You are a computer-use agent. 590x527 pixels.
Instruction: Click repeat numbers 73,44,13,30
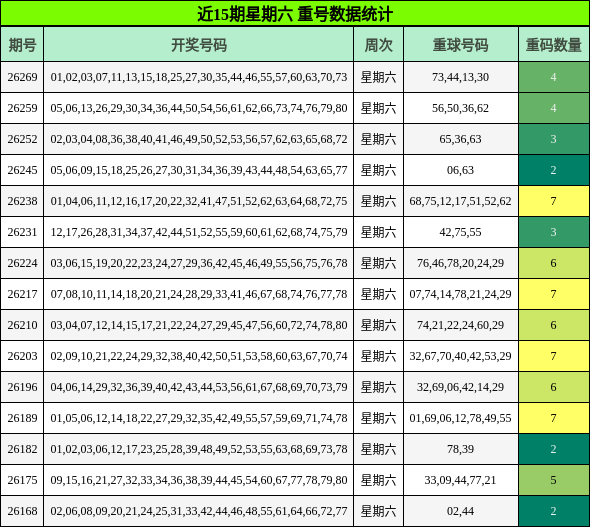[x=461, y=77]
